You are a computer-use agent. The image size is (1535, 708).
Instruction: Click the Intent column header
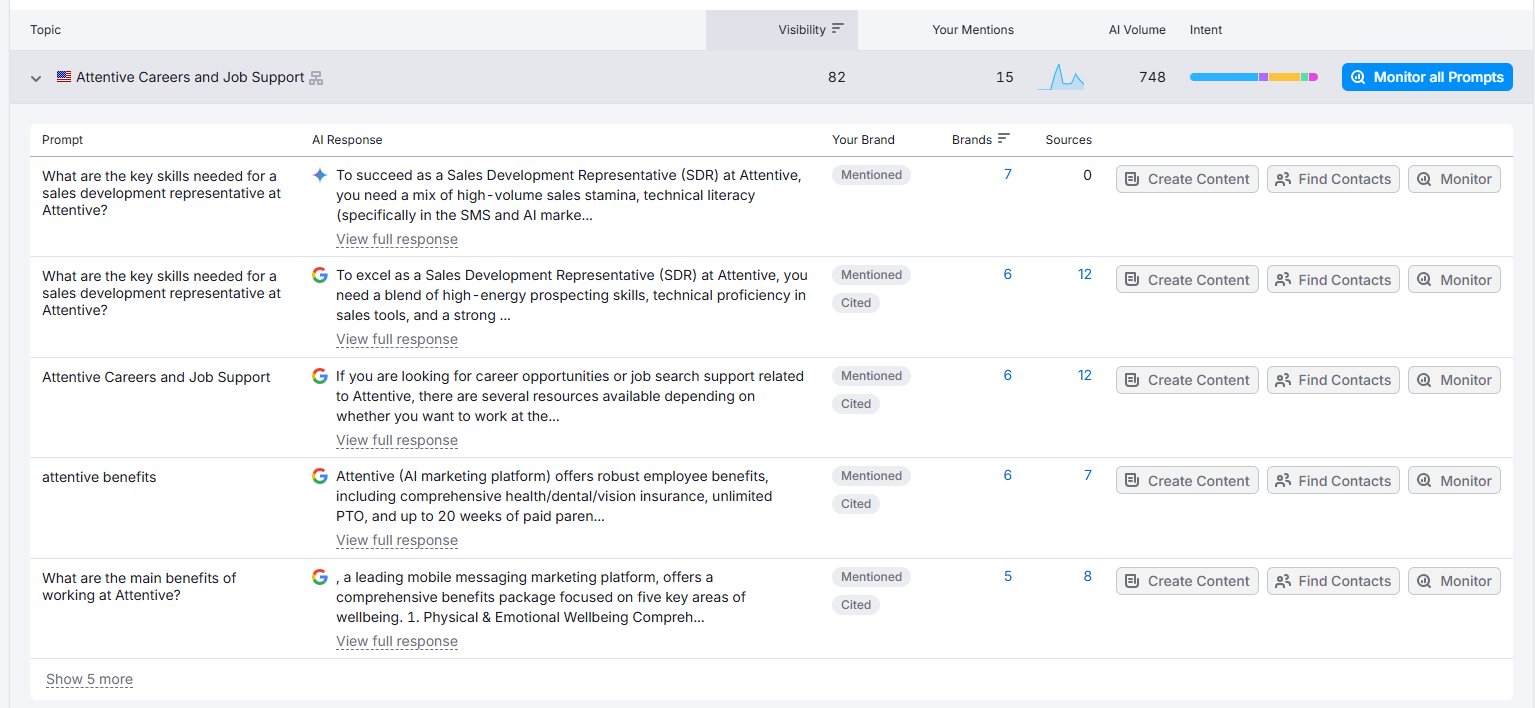pyautogui.click(x=1206, y=30)
